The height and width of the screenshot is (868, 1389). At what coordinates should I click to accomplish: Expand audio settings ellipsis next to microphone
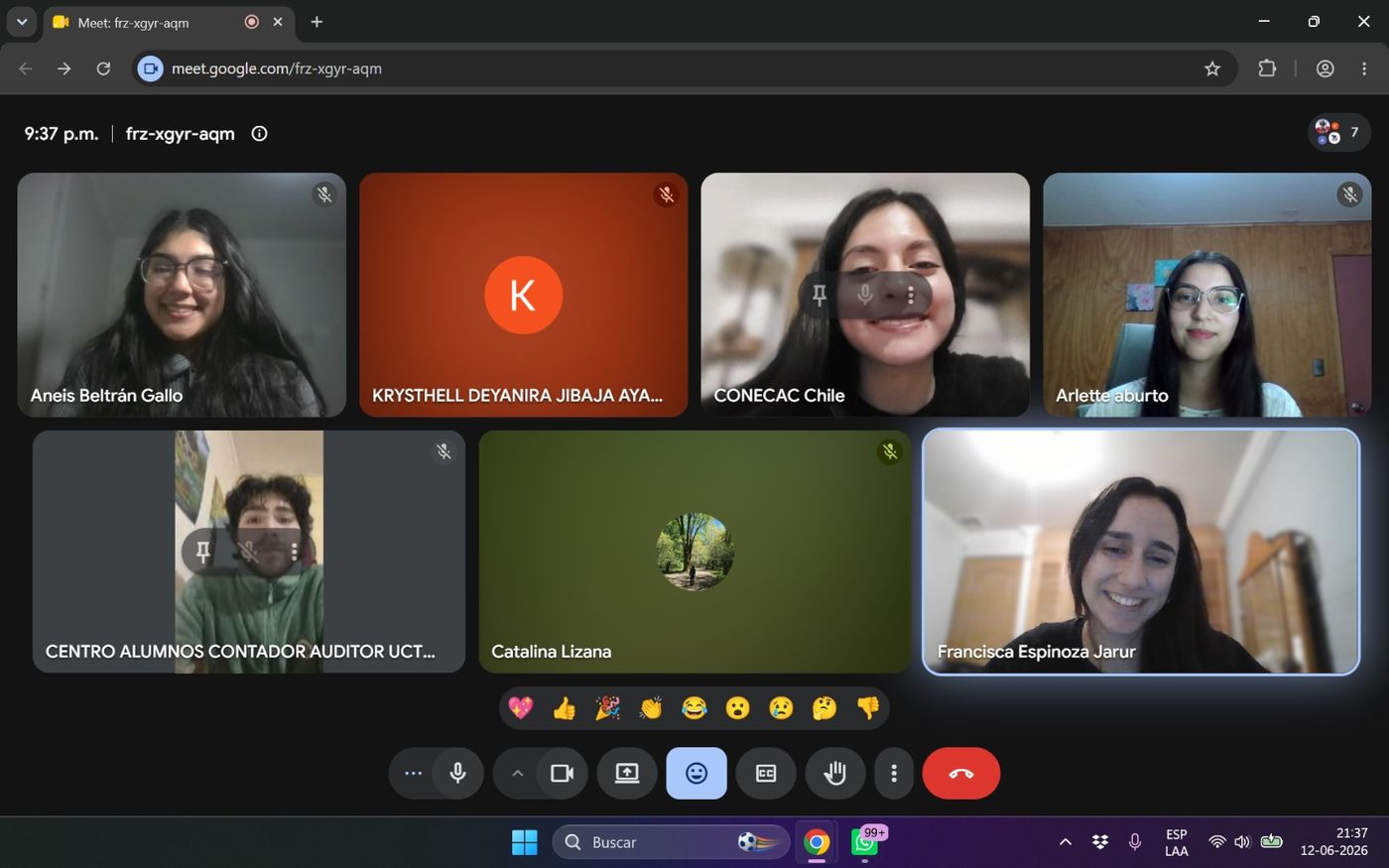pyautogui.click(x=413, y=774)
